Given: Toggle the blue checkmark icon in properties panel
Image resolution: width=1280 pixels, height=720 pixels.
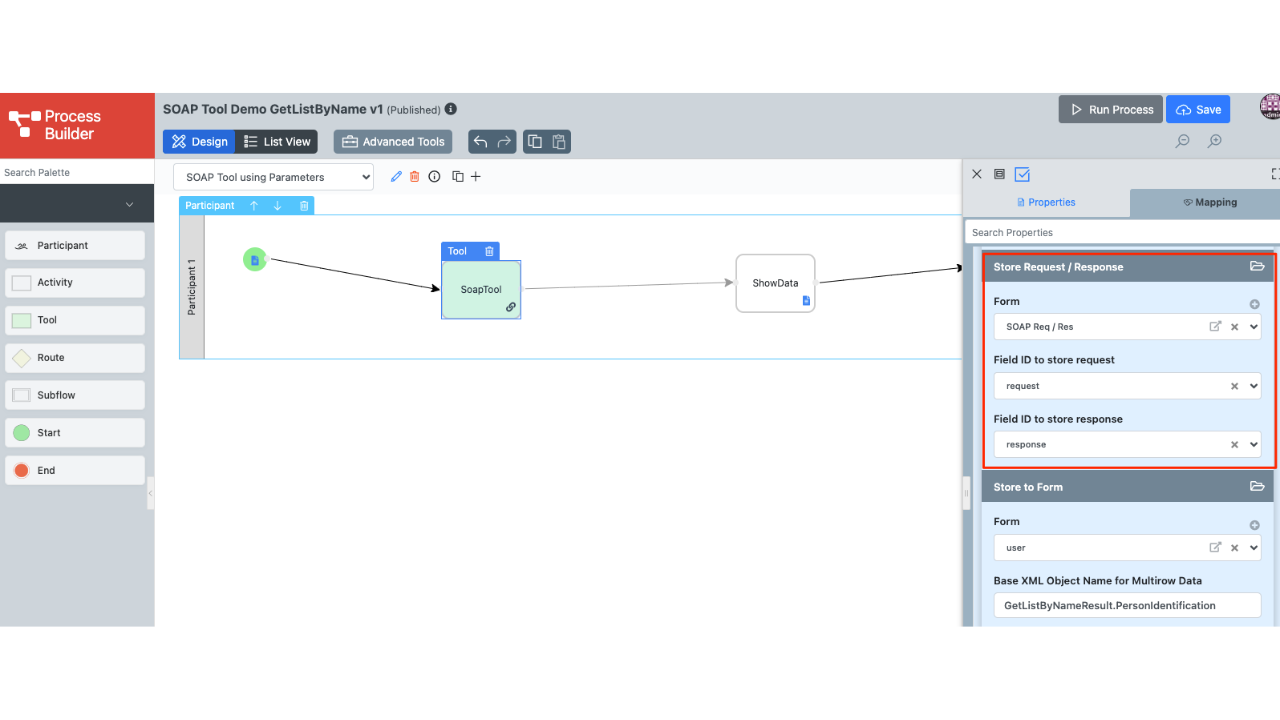Looking at the screenshot, I should click(x=1022, y=174).
